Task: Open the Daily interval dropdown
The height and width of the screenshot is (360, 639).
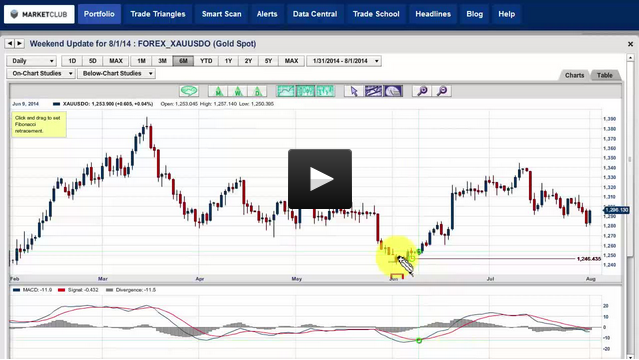Action: pos(31,61)
